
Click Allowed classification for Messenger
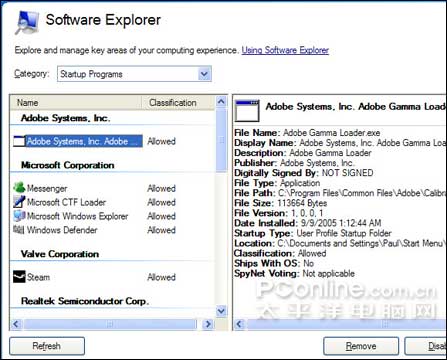[161, 188]
